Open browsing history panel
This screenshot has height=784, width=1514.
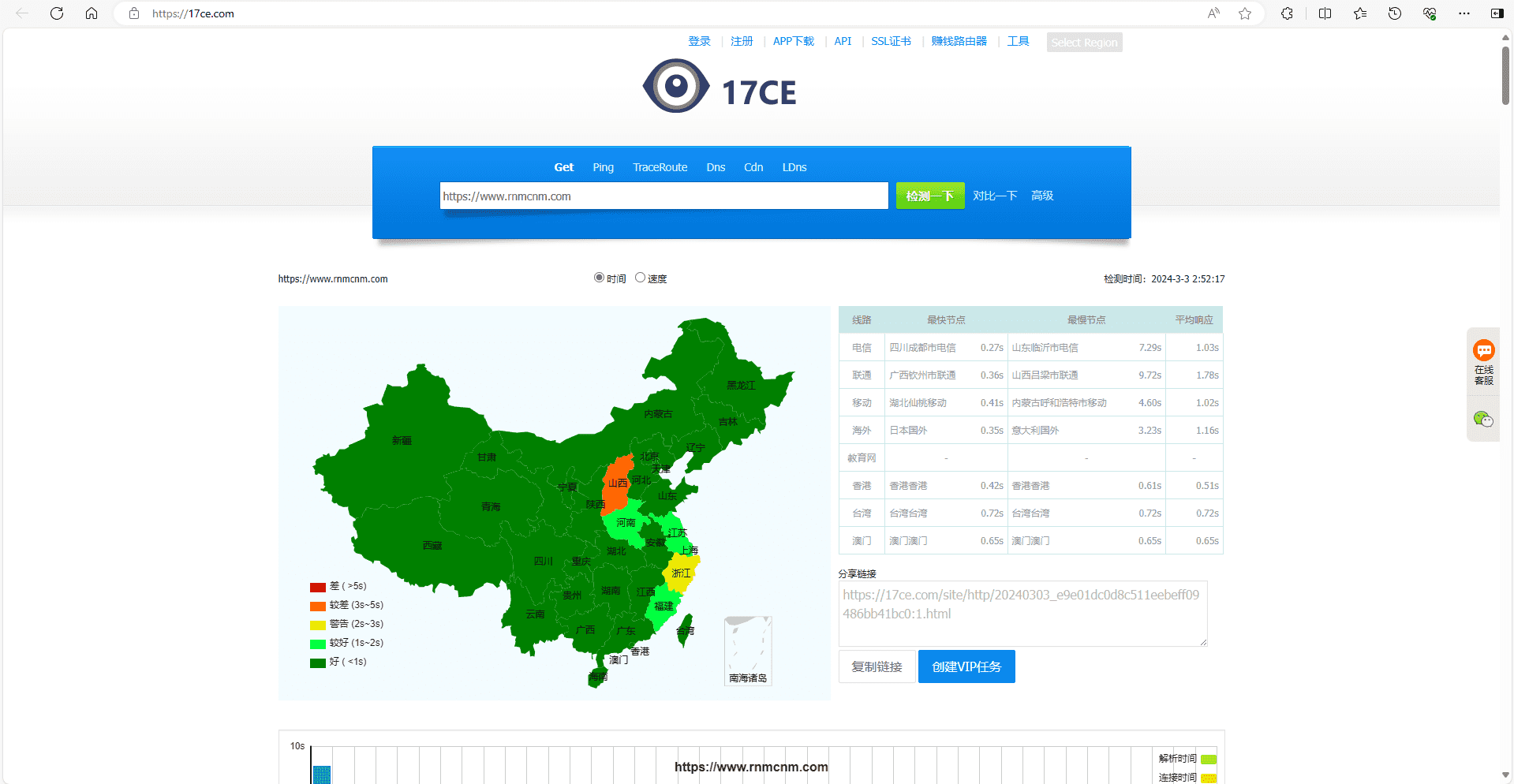coord(1394,13)
